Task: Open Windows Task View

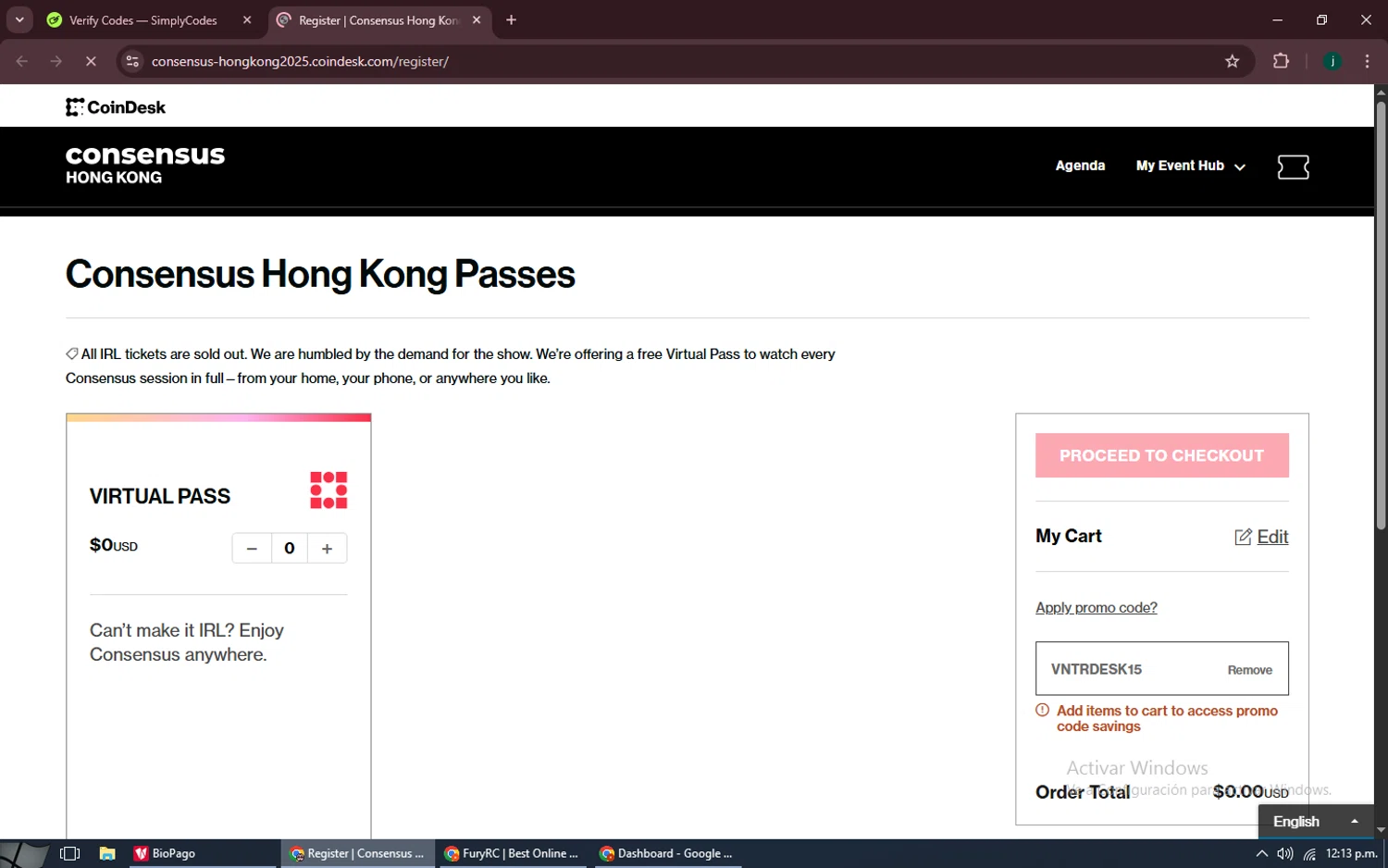Action: tap(69, 853)
